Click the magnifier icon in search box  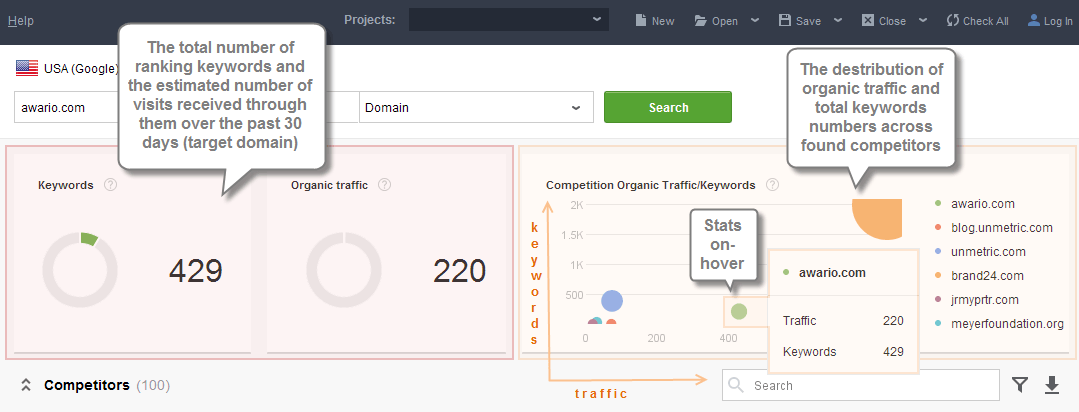(x=736, y=385)
